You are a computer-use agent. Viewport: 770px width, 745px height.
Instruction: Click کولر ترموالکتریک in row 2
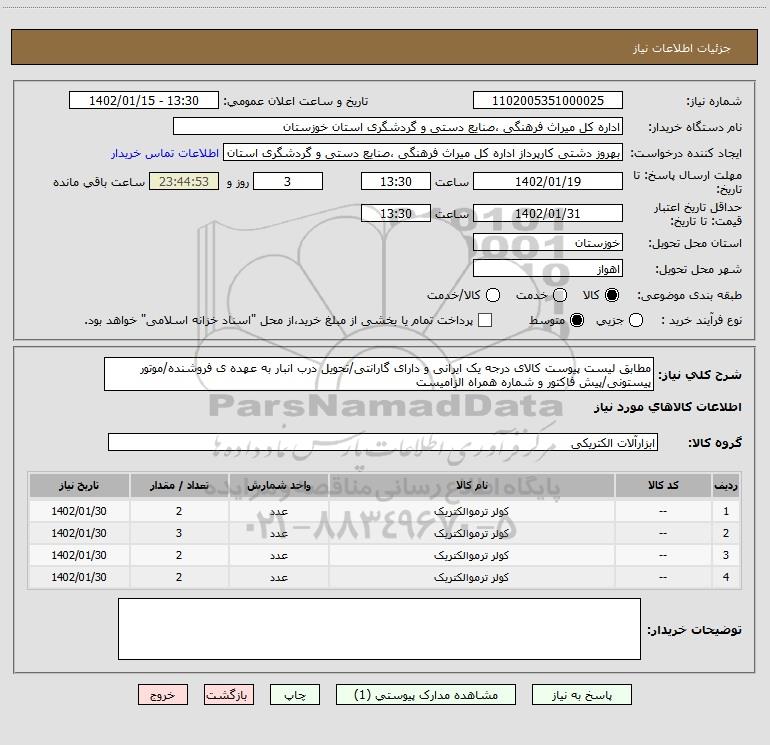pos(471,533)
